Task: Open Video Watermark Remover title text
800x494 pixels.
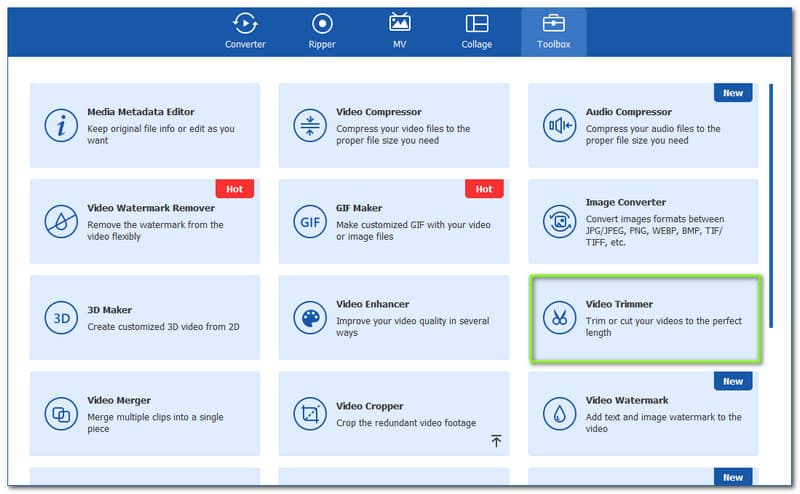Action: [151, 208]
